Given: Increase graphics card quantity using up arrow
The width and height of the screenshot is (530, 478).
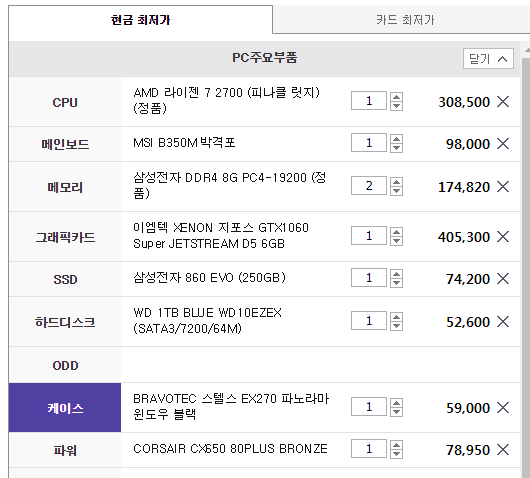Looking at the screenshot, I should tap(396, 232).
